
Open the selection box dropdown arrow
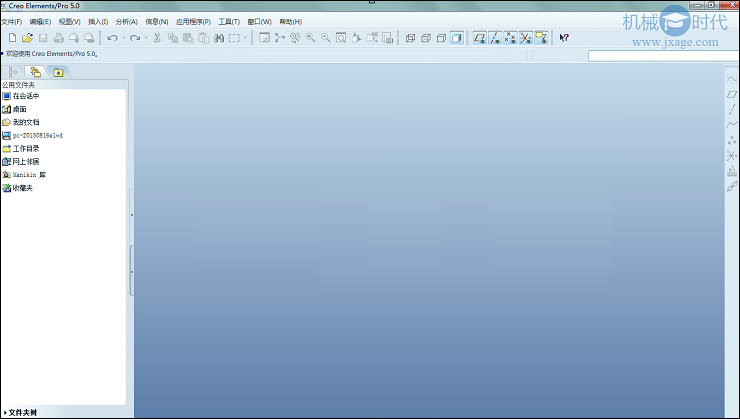(x=245, y=38)
